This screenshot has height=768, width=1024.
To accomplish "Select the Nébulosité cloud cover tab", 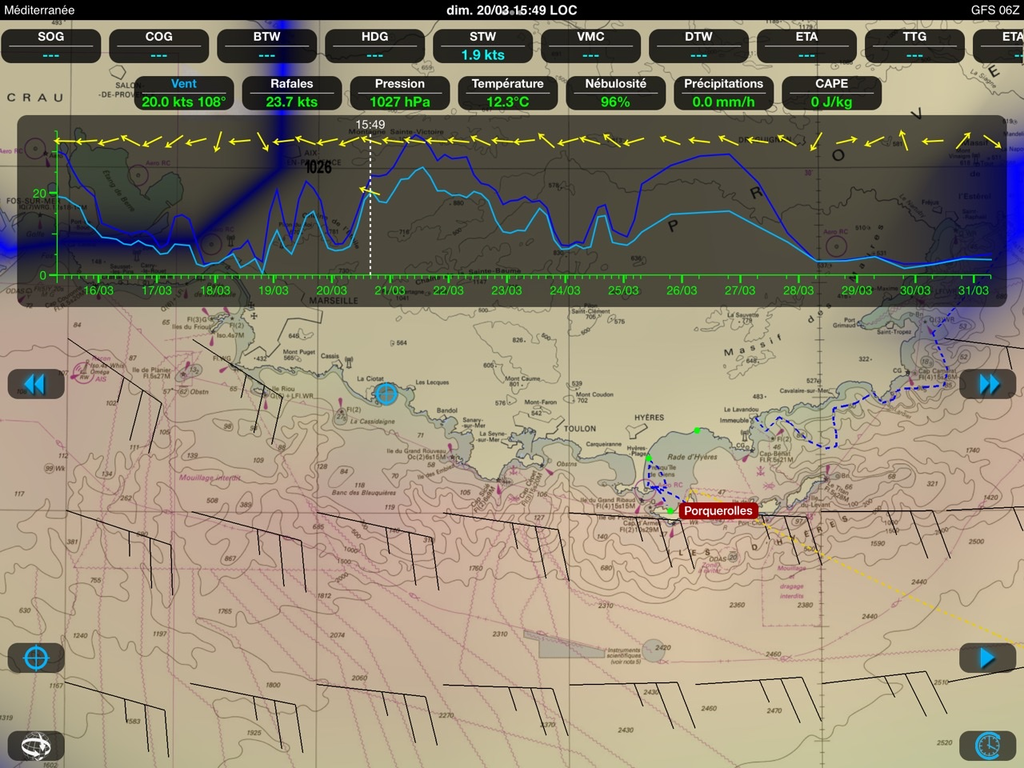I will click(x=615, y=93).
